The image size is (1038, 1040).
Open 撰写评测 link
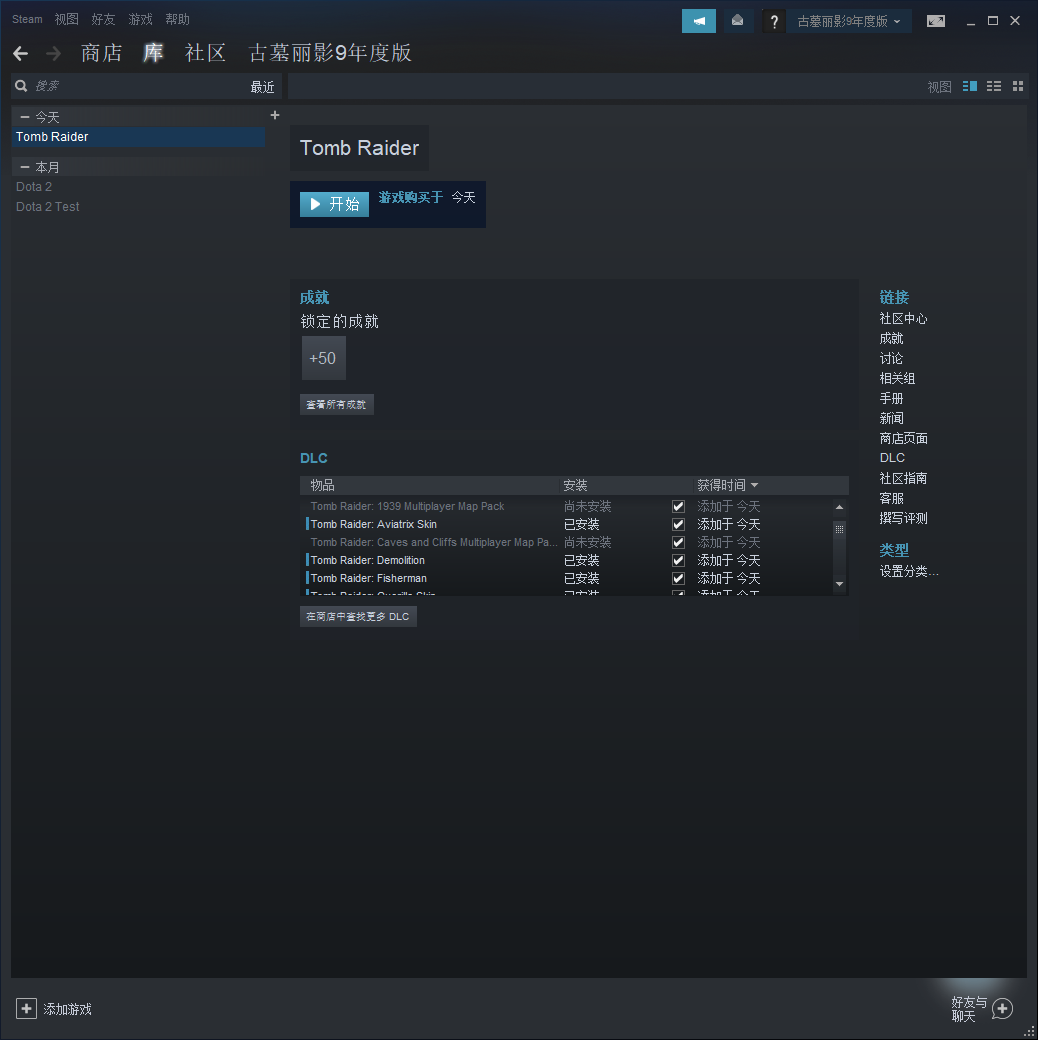[903, 518]
